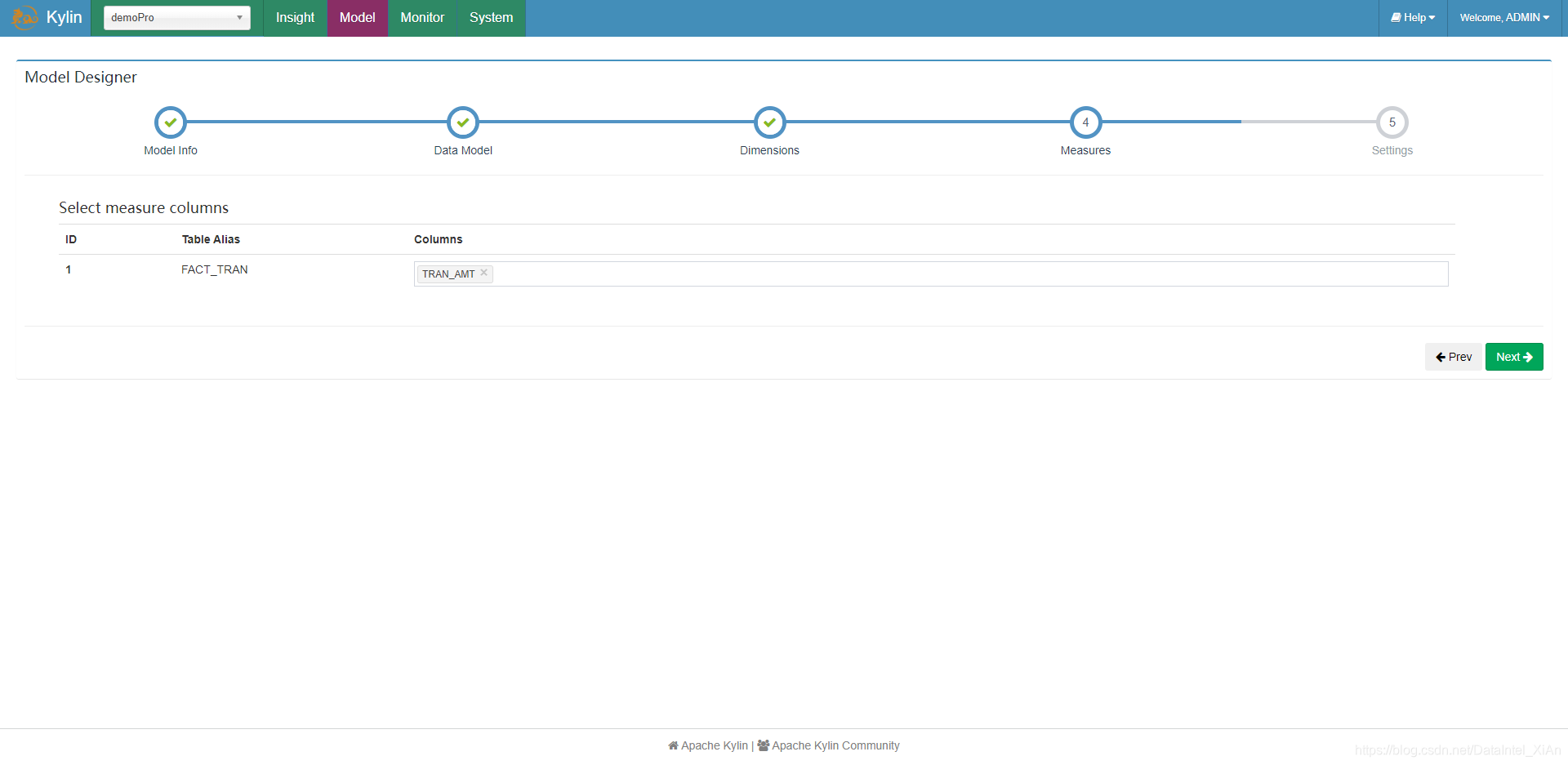Select step 5 Settings circle
This screenshot has width=1568, height=765.
coord(1392,122)
